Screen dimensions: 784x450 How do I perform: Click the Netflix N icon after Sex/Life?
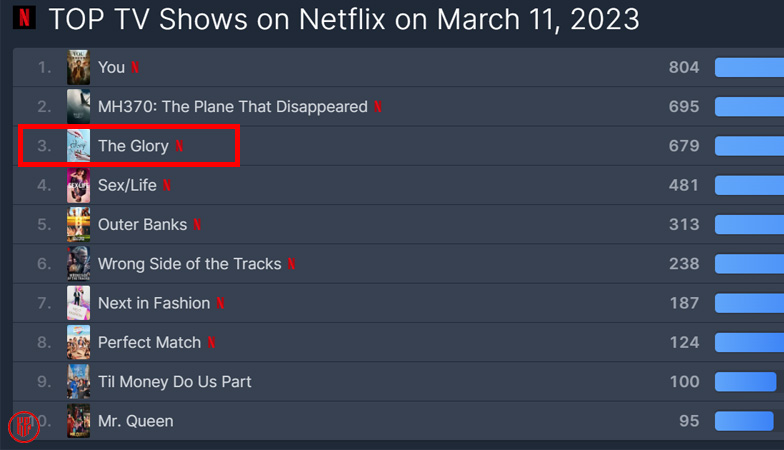167,185
